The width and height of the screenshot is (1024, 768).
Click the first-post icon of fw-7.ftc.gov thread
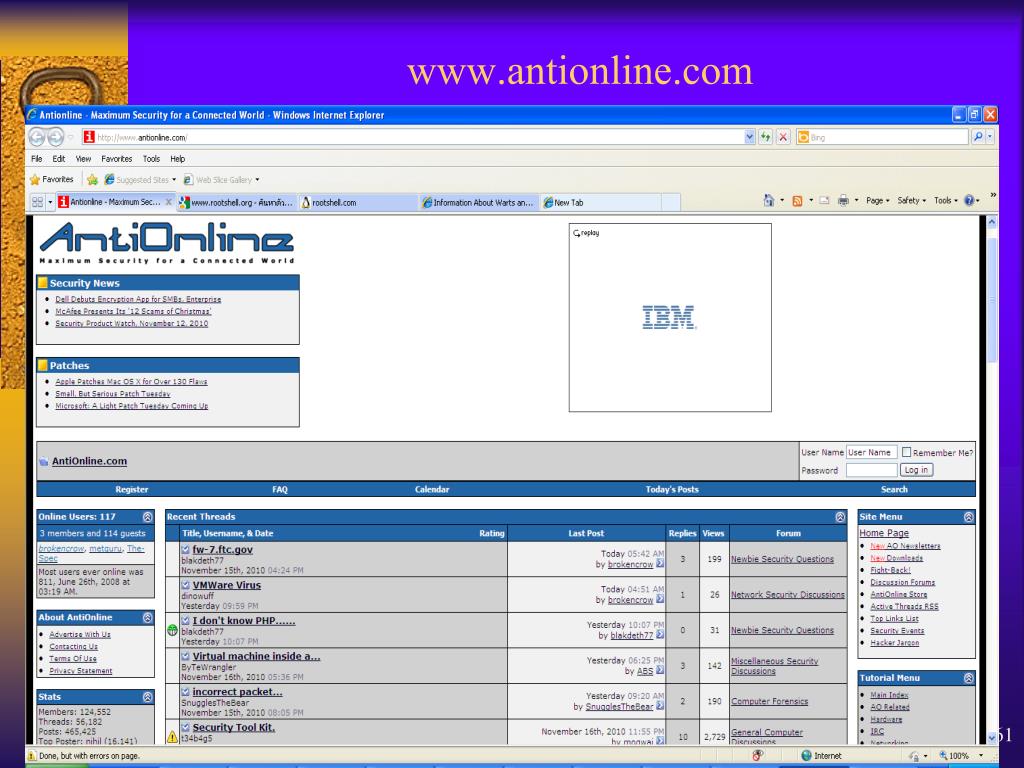point(185,550)
